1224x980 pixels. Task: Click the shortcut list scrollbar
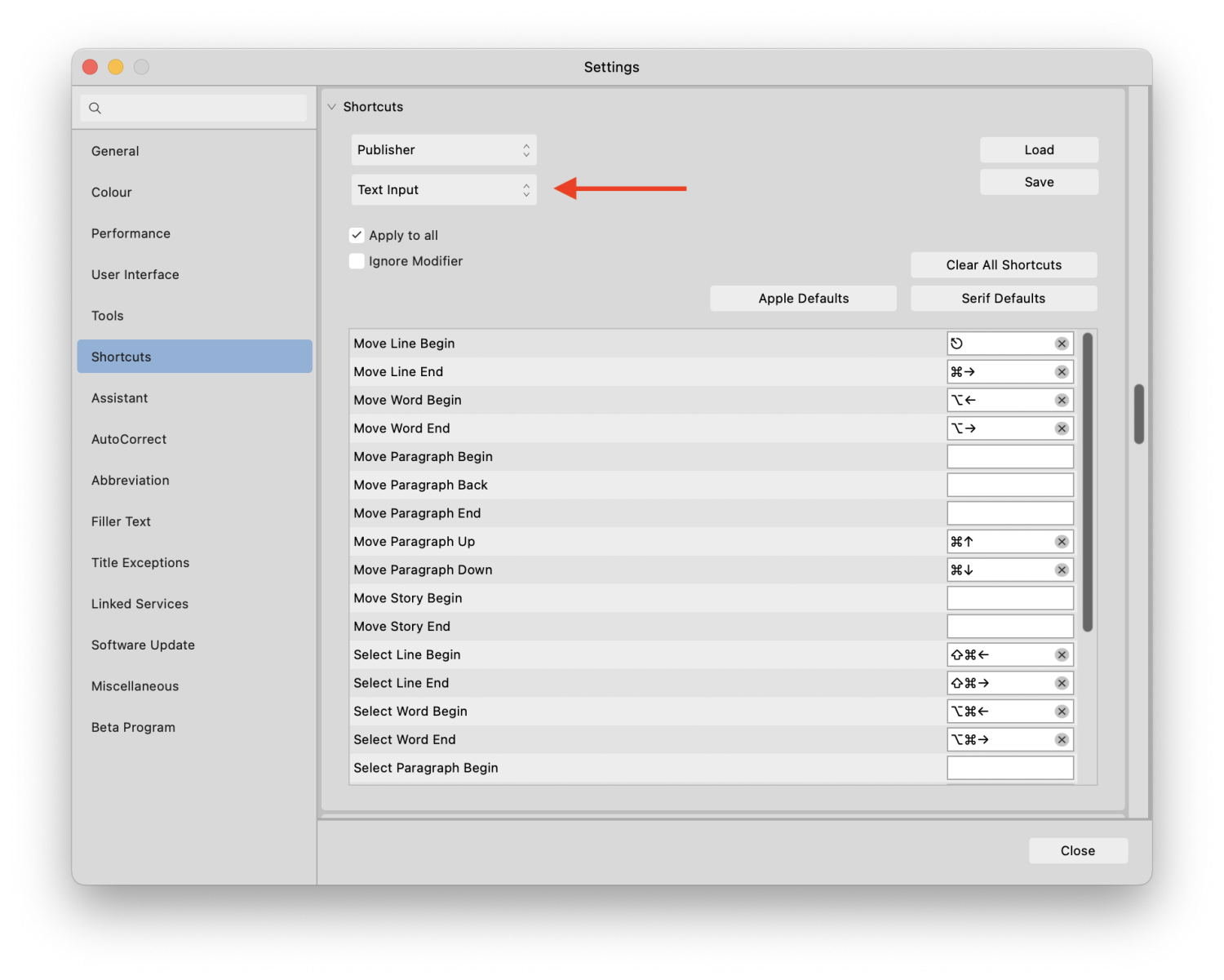[x=1087, y=481]
